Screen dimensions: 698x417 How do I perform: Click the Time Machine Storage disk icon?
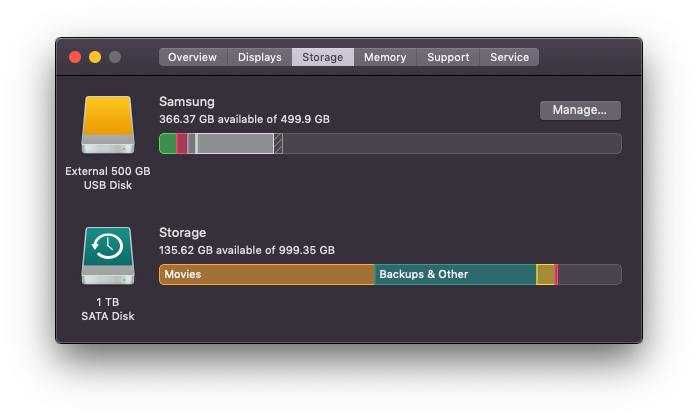point(108,255)
